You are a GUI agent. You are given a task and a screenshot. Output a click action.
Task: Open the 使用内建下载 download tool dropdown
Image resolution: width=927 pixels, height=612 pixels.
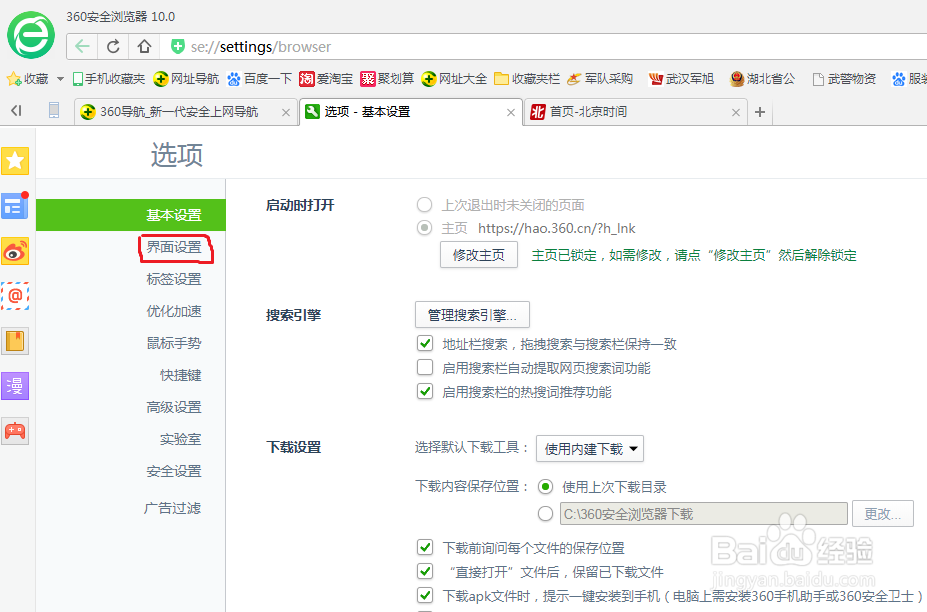(590, 448)
